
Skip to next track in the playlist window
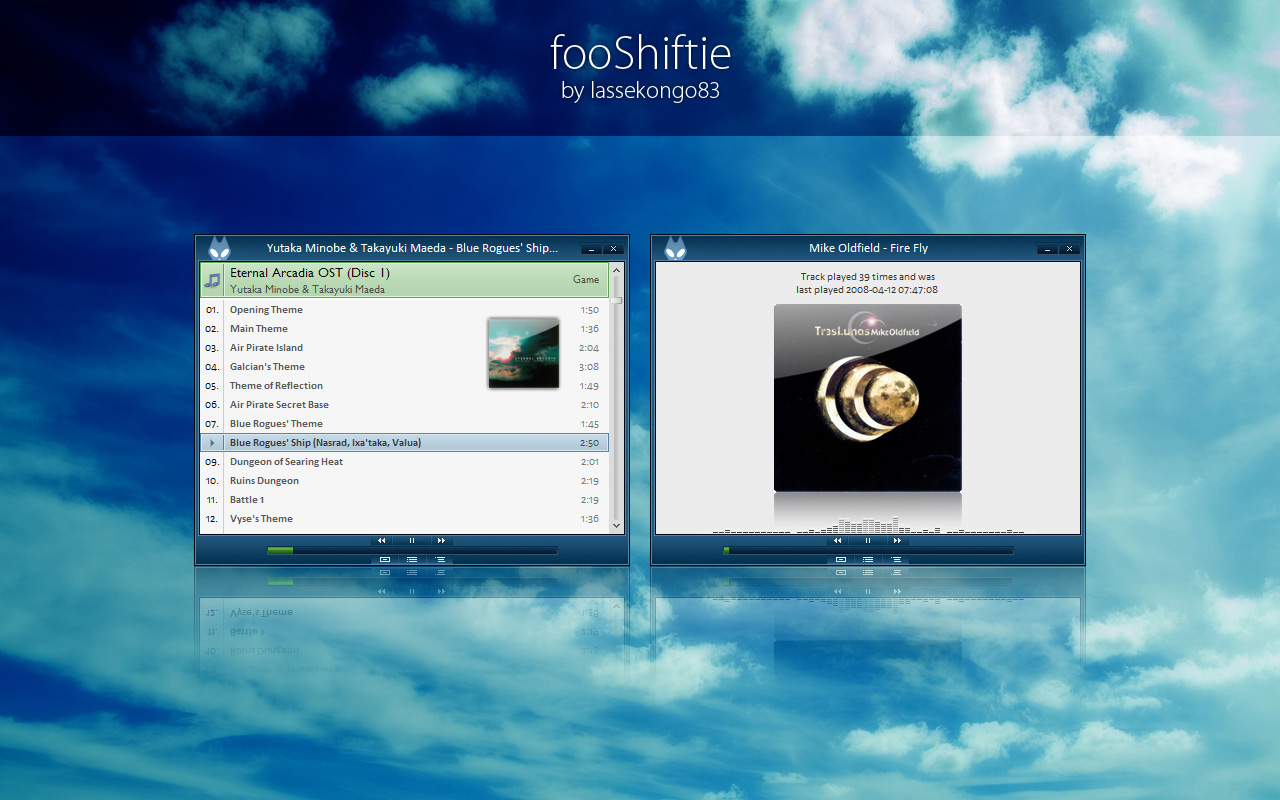click(x=441, y=540)
